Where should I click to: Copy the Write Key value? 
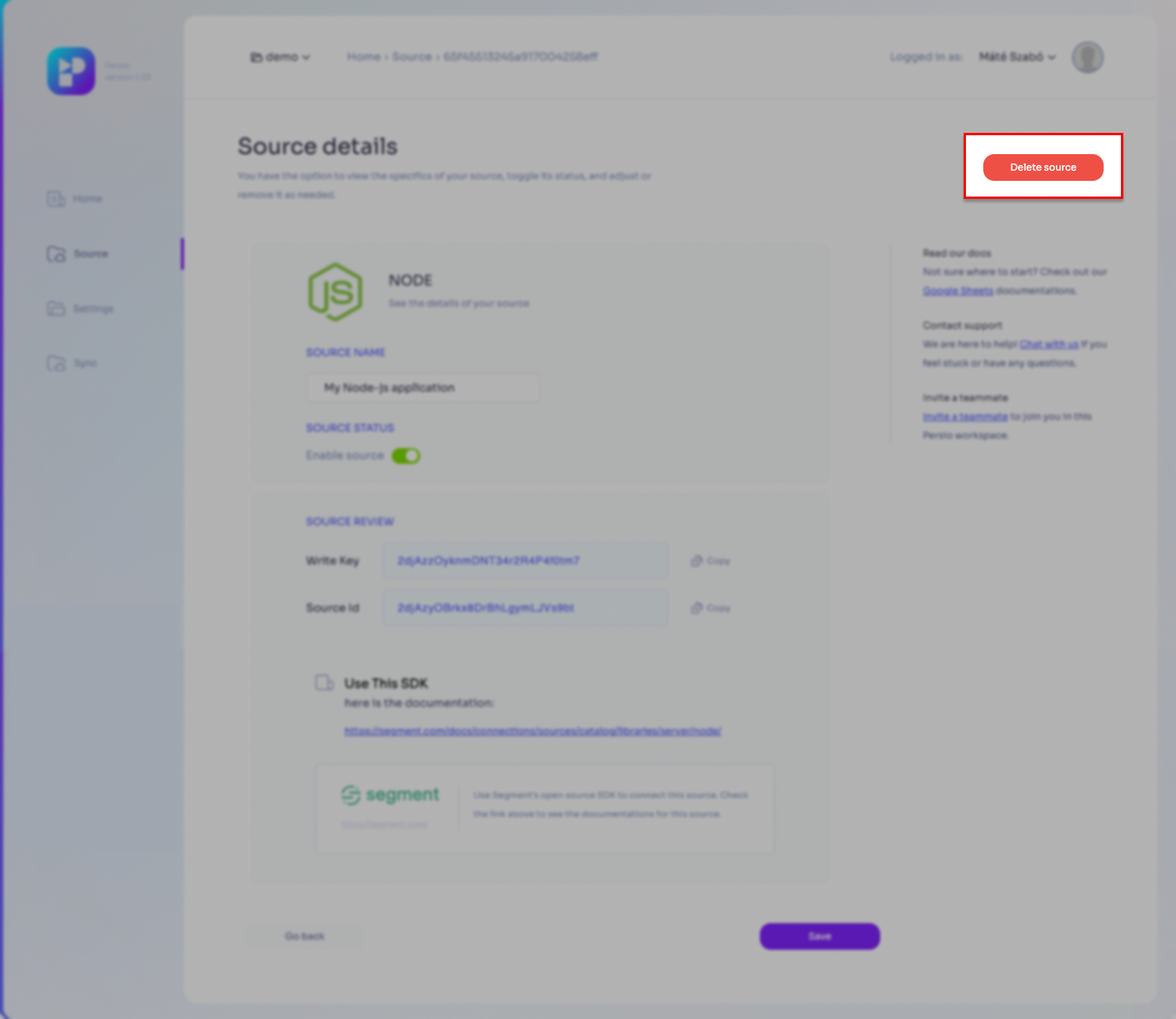[710, 561]
